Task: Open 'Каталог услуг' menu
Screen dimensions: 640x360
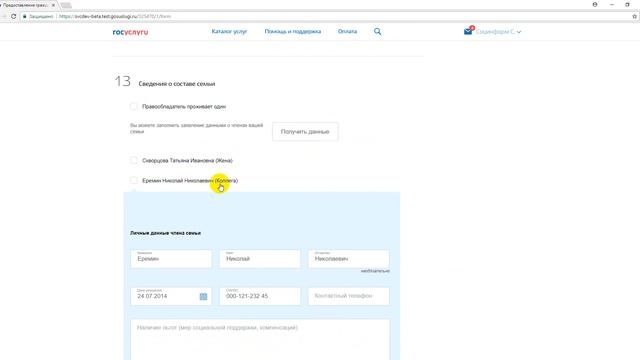Action: pyautogui.click(x=229, y=31)
